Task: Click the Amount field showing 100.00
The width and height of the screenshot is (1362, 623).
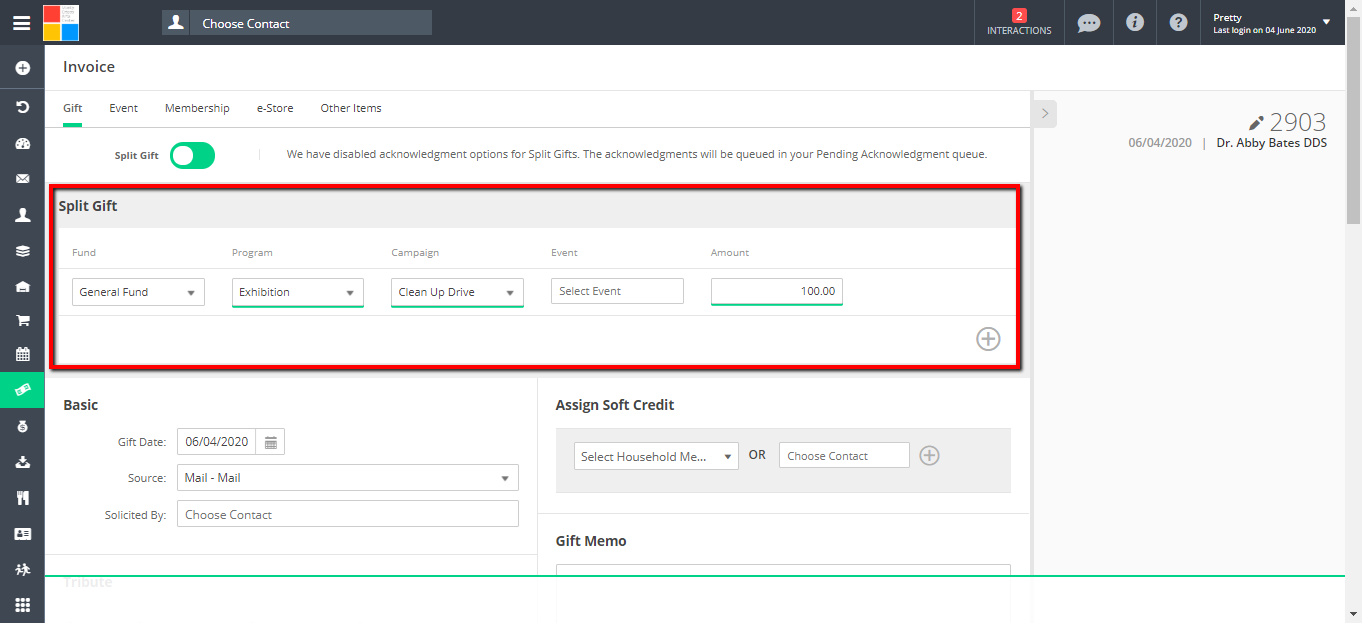Action: click(776, 291)
